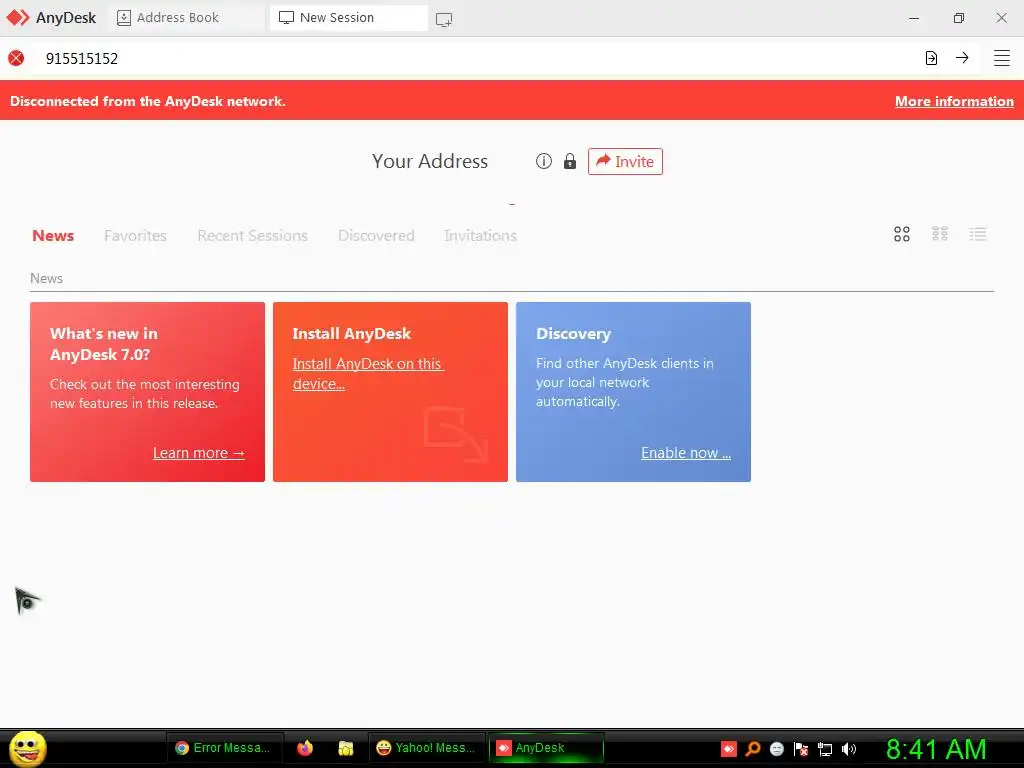Screen dimensions: 1024x768
Task: Click the gray smiley tray icon
Action: [776, 749]
